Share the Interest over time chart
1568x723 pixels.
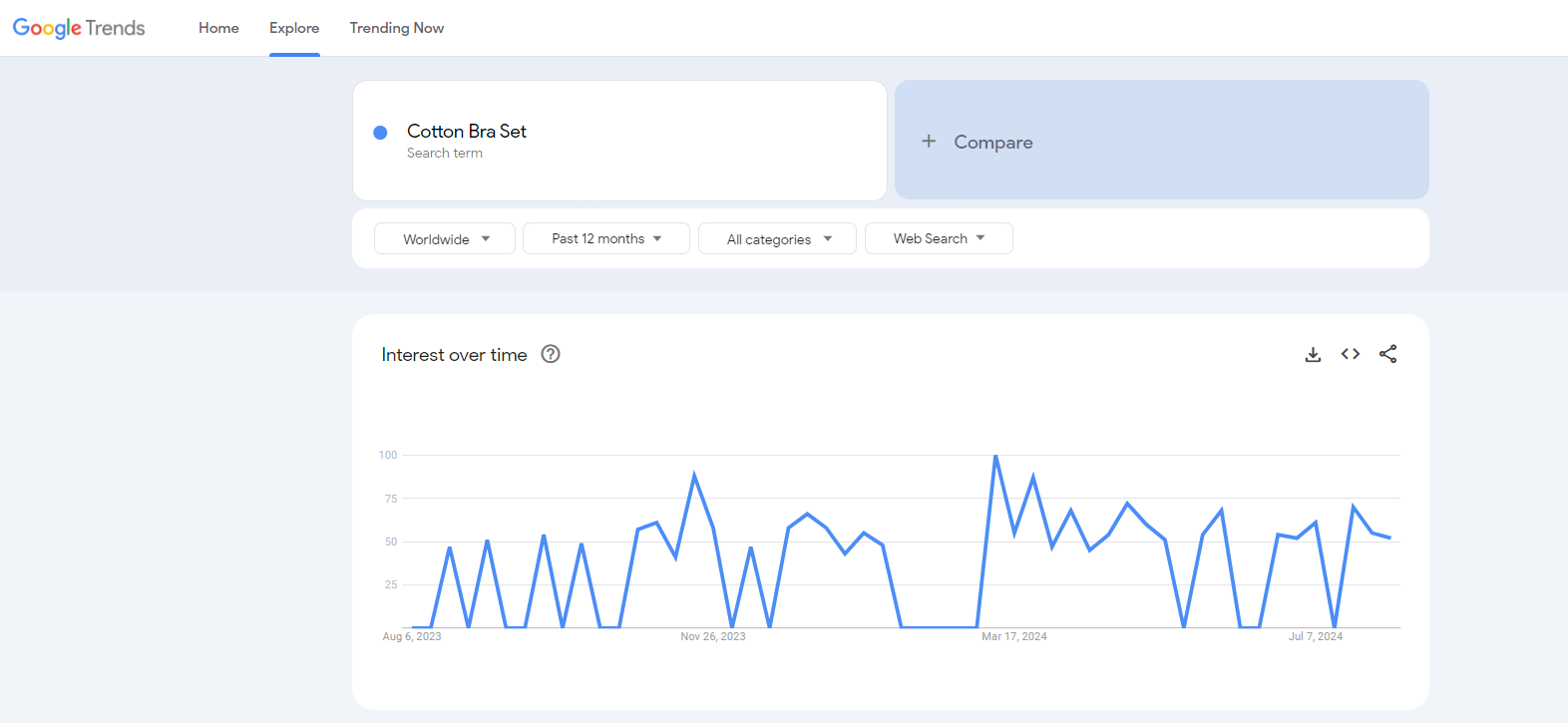coord(1387,354)
